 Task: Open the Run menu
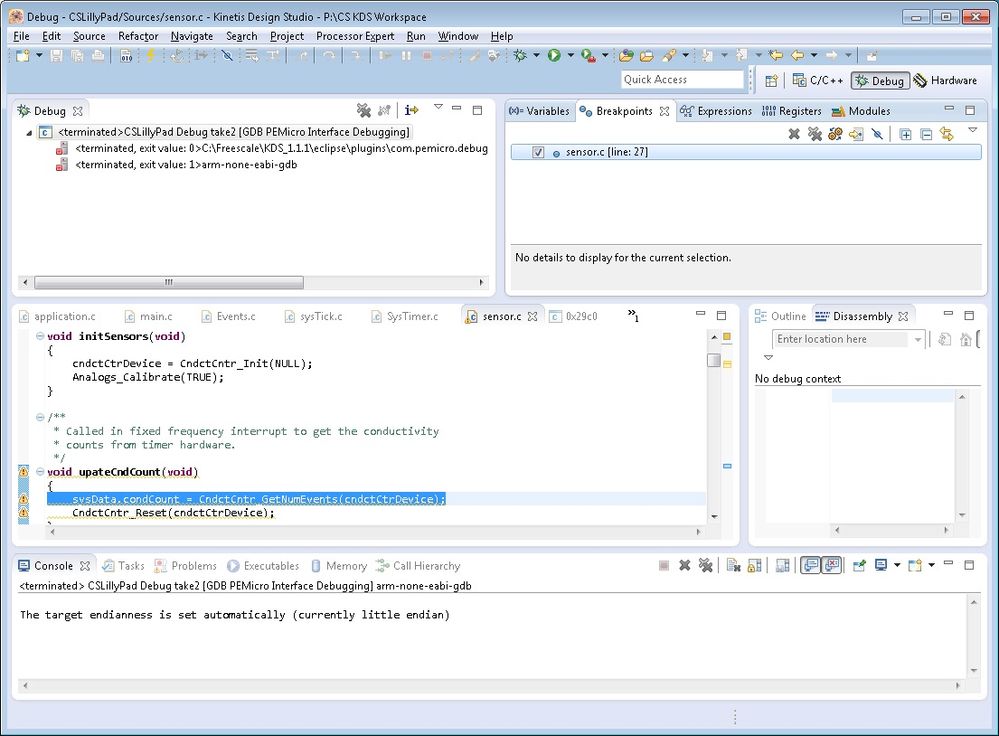(416, 36)
